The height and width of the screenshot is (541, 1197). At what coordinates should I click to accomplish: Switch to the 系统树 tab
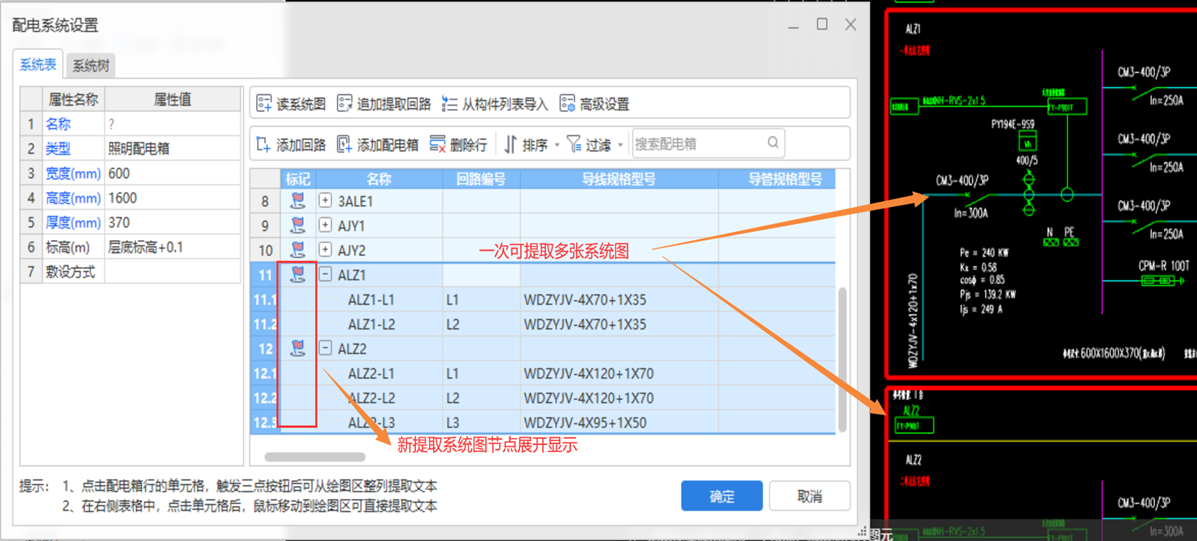point(90,66)
